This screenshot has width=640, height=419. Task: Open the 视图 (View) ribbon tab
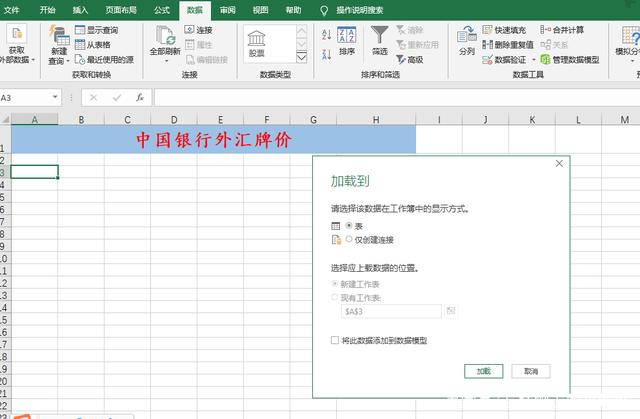(x=260, y=9)
